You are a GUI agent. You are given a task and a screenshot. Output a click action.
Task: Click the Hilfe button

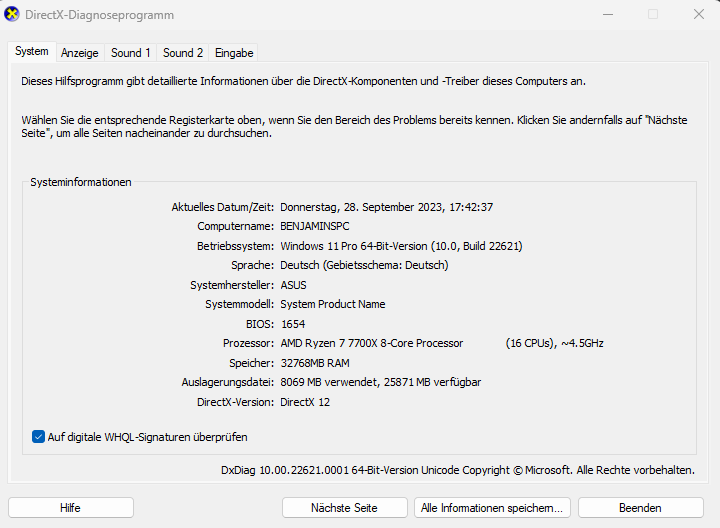71,508
